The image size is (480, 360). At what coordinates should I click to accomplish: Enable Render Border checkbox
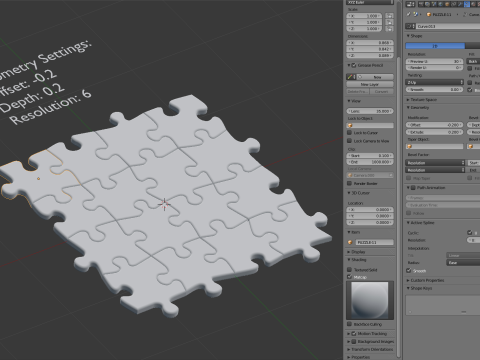coord(349,183)
